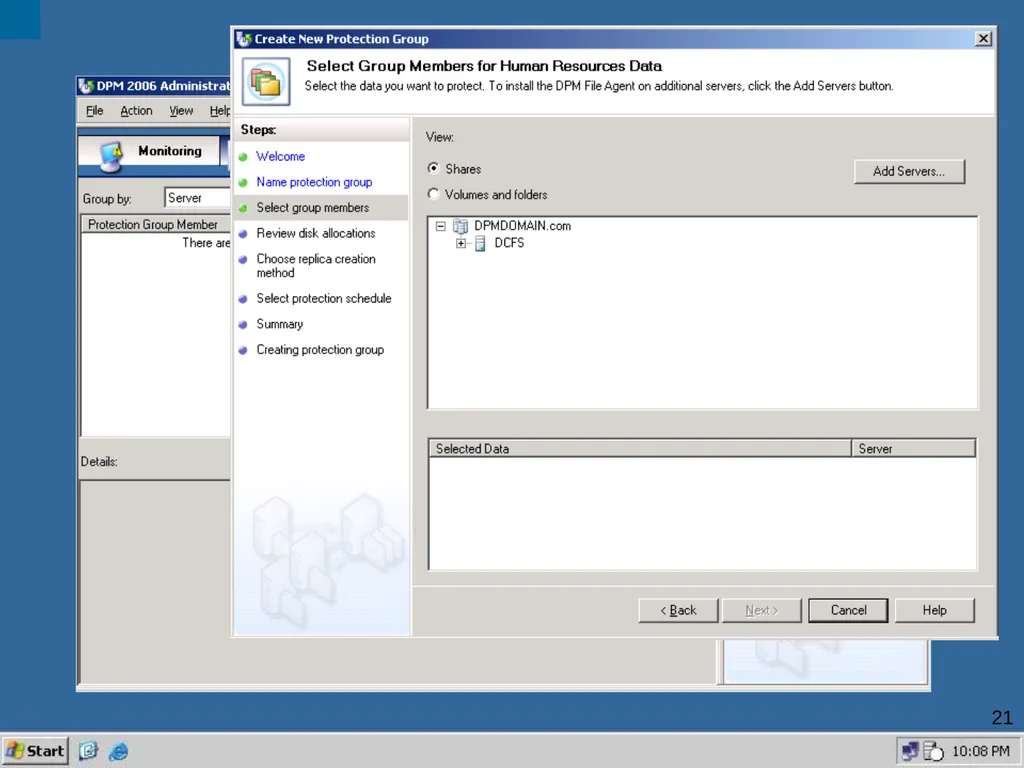Image resolution: width=1024 pixels, height=768 pixels.
Task: Click the 'Summary' step text
Action: [280, 324]
